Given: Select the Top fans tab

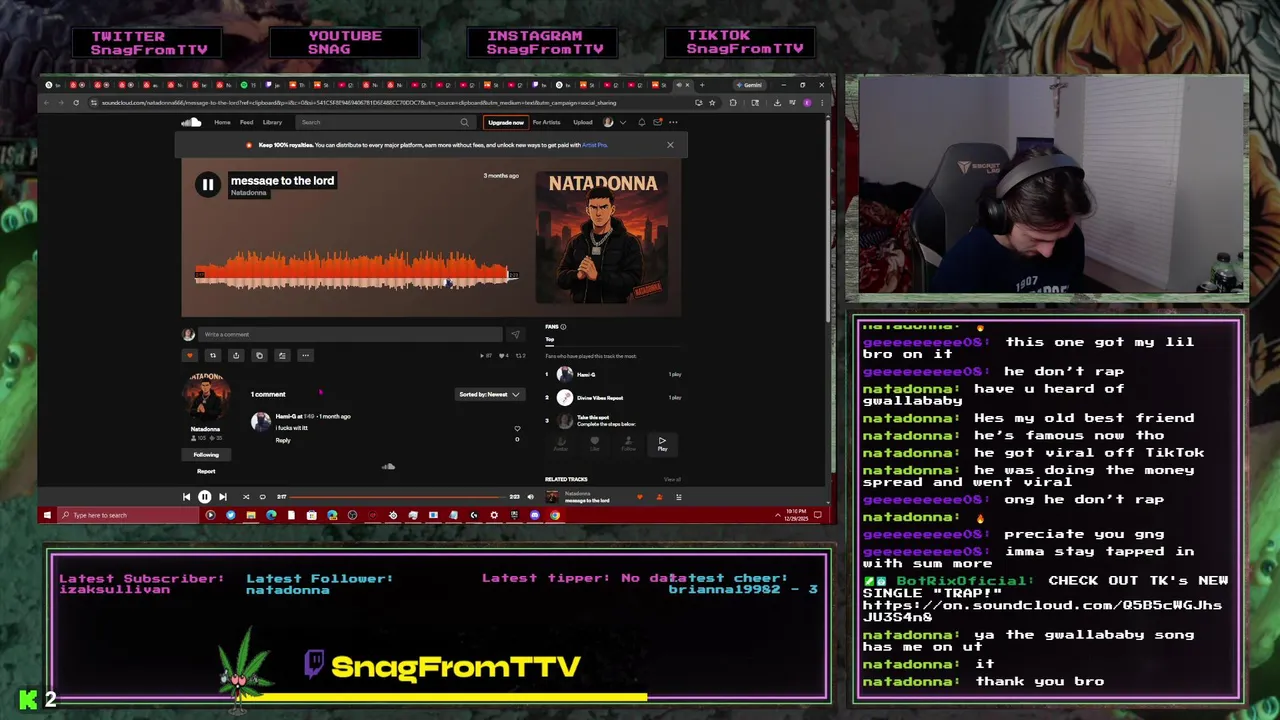Looking at the screenshot, I should [x=549, y=340].
